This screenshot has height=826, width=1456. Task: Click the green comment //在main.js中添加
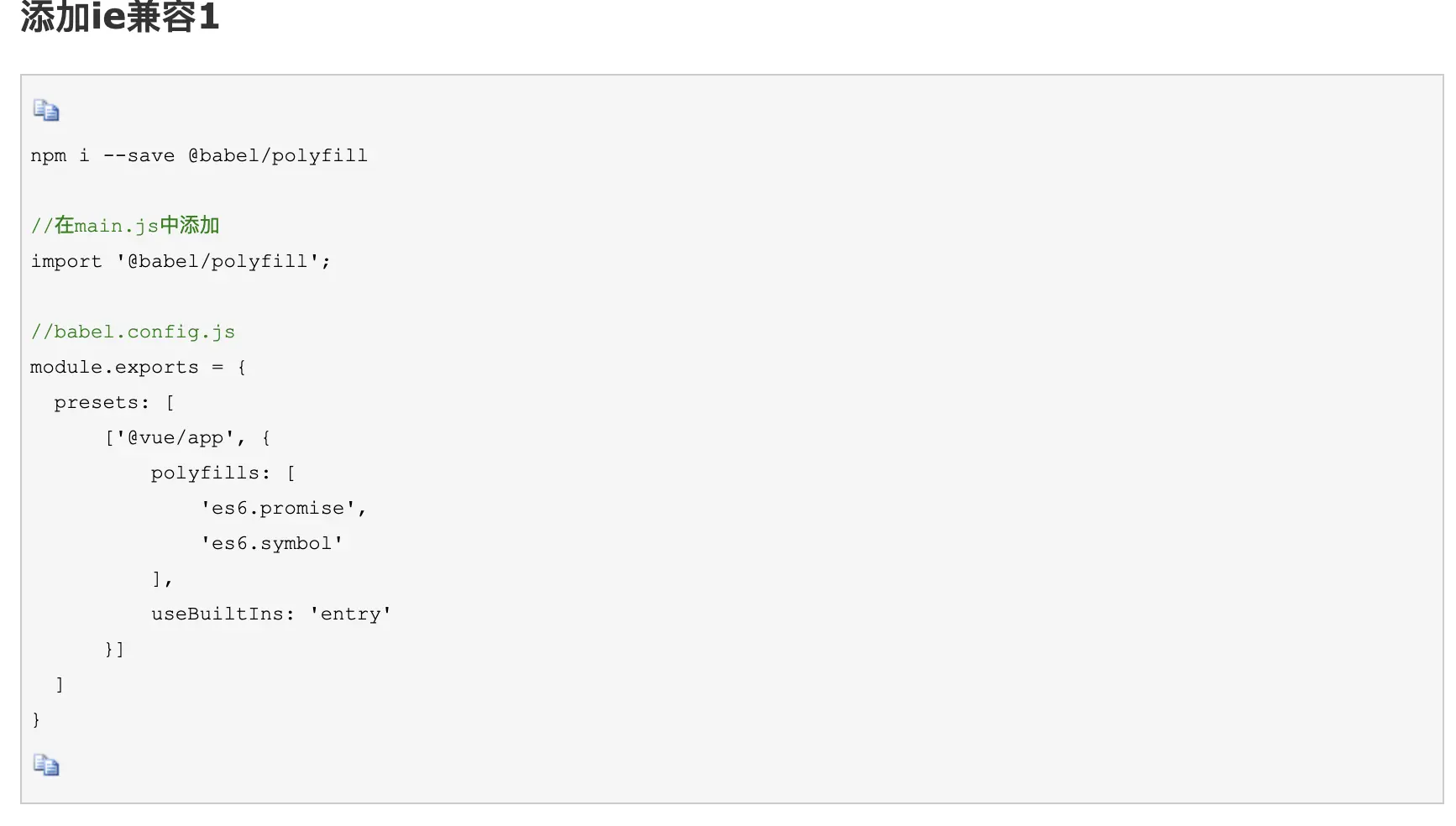(x=125, y=225)
